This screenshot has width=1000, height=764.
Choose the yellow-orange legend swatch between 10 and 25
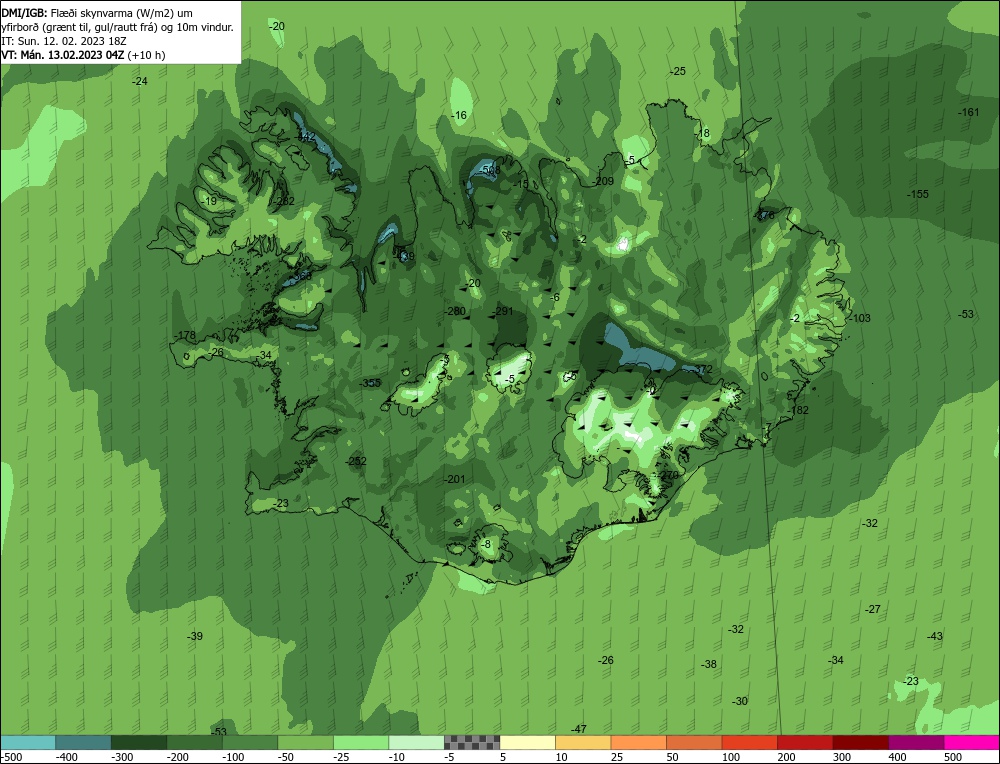pyautogui.click(x=582, y=742)
